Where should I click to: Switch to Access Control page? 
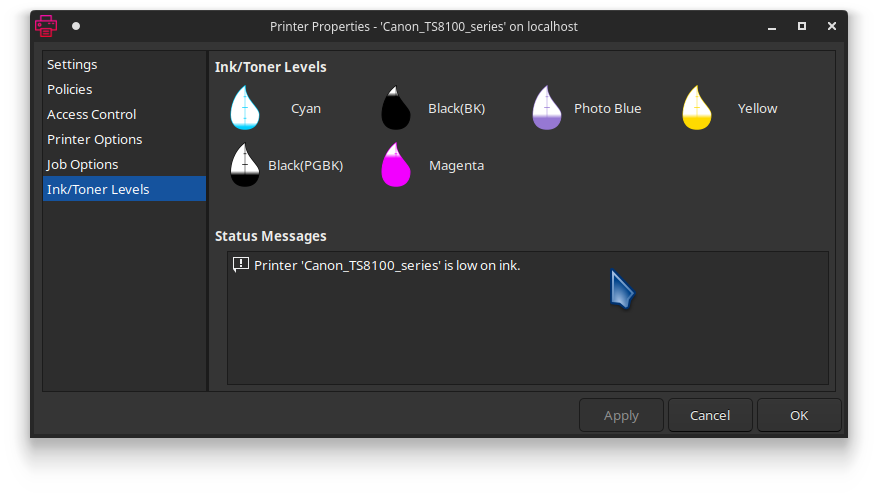pos(124,114)
